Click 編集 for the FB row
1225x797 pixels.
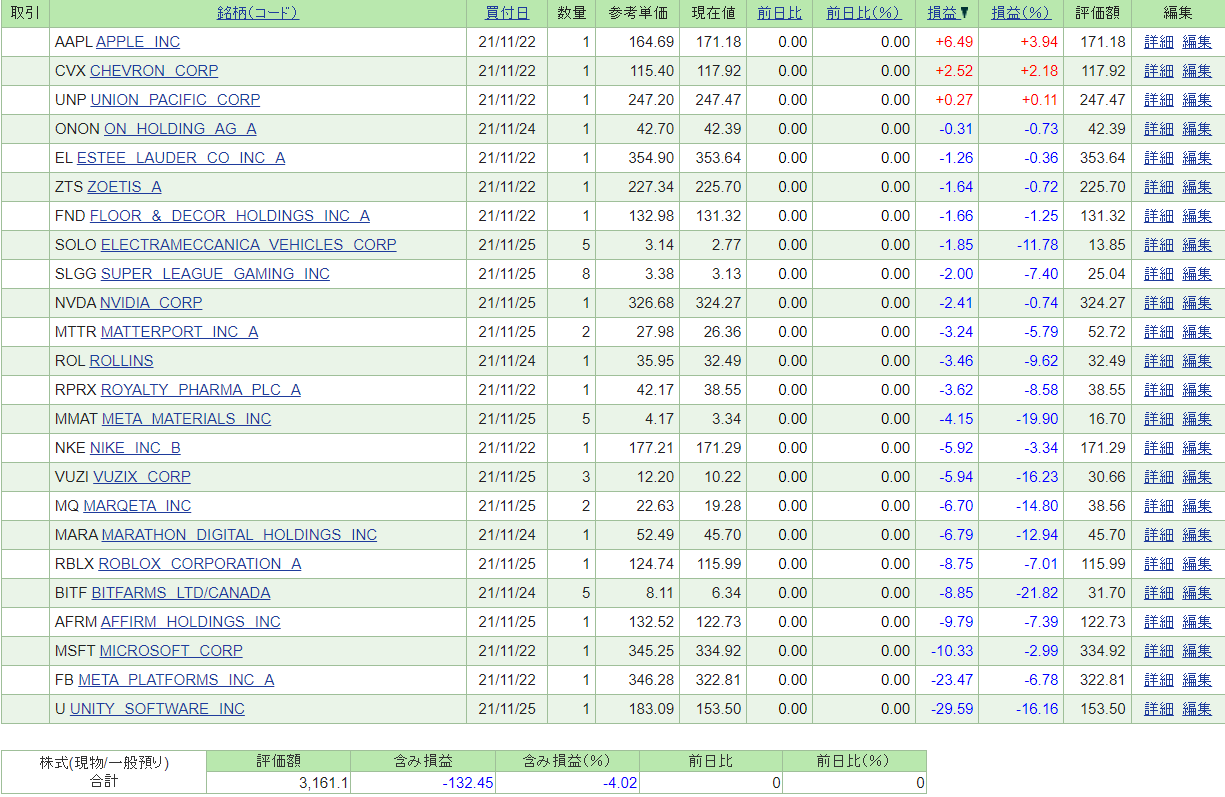pos(1197,680)
